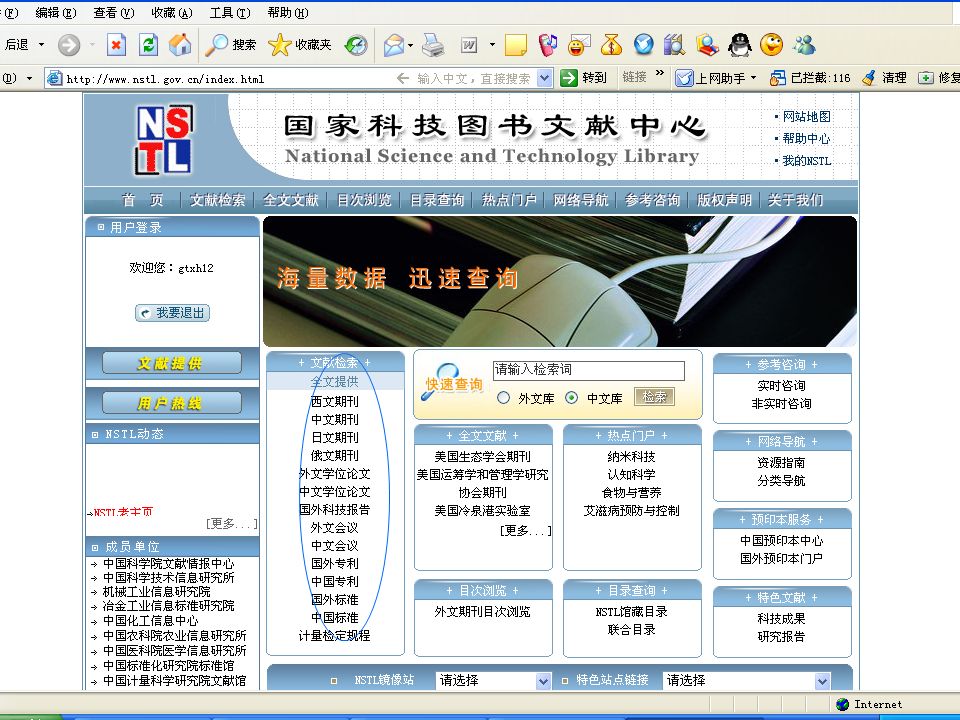Click the 我要退出 logout button
This screenshot has width=960, height=720.
tap(173, 313)
